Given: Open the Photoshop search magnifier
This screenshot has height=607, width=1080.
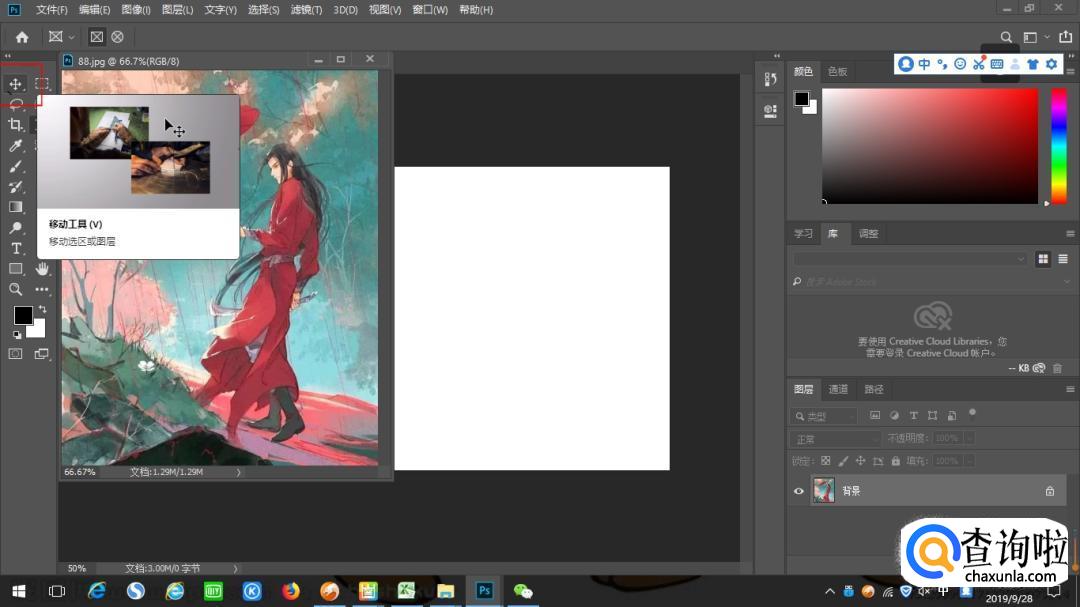Looking at the screenshot, I should (x=1006, y=37).
